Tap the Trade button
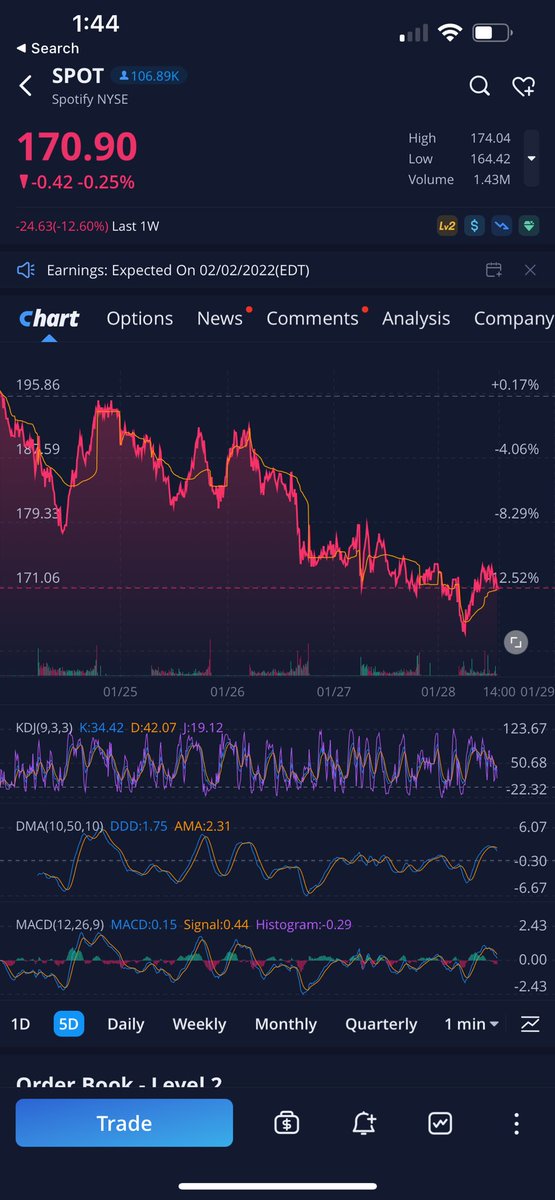Viewport: 555px width, 1200px height. pyautogui.click(x=124, y=1123)
